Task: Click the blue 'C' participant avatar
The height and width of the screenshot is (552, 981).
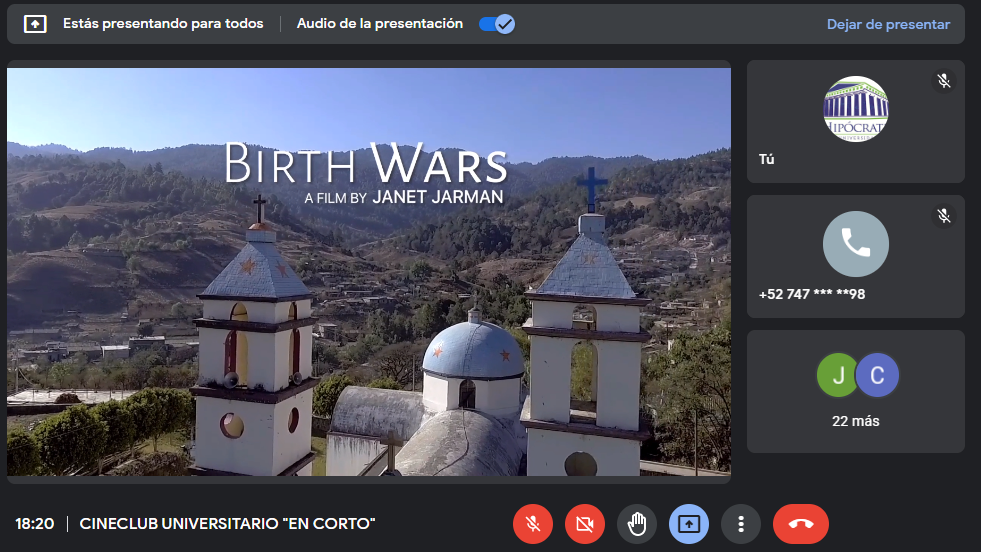Action: [877, 375]
